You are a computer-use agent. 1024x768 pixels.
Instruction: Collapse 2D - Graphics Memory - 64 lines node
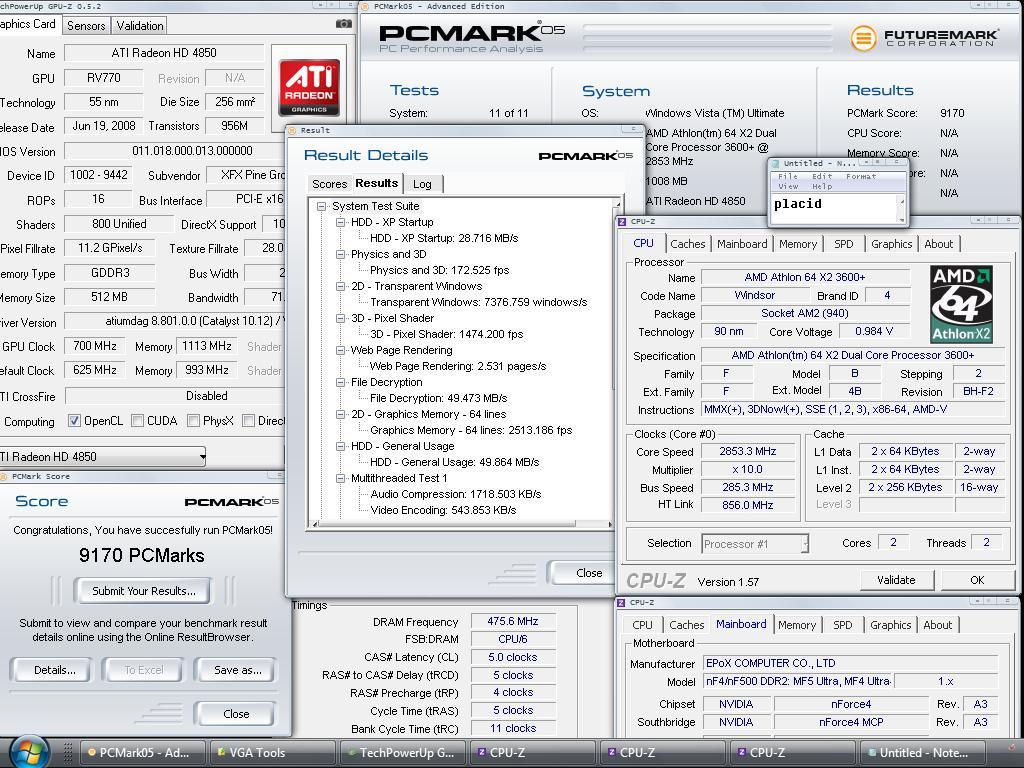tap(340, 414)
